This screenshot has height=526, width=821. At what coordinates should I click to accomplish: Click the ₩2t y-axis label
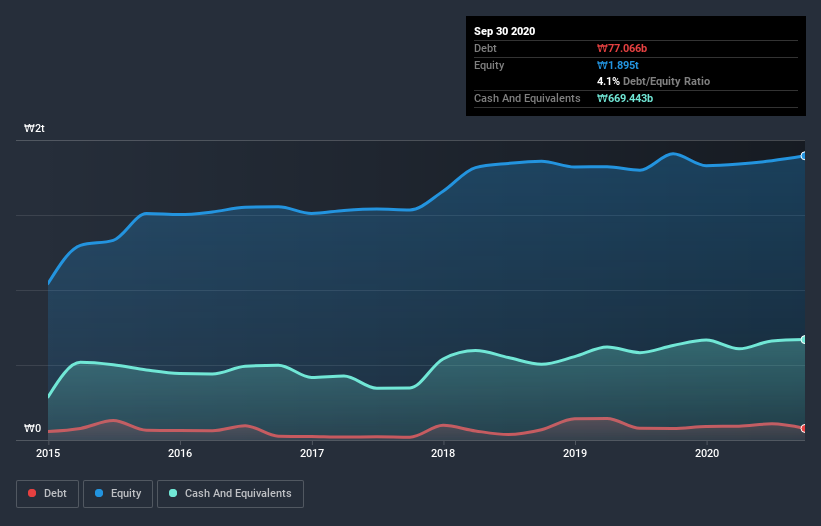(34, 128)
